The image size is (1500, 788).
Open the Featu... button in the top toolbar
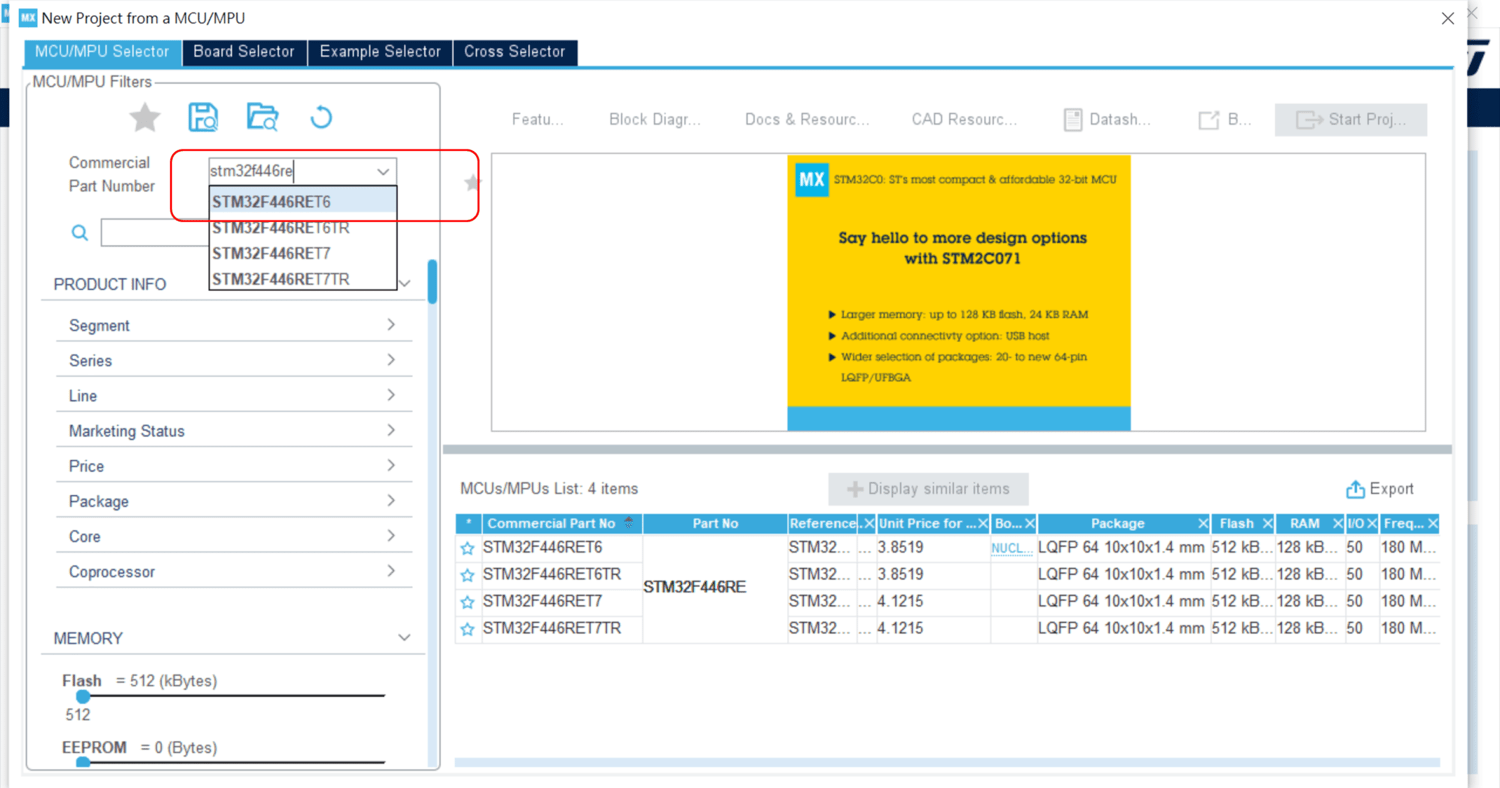[538, 119]
